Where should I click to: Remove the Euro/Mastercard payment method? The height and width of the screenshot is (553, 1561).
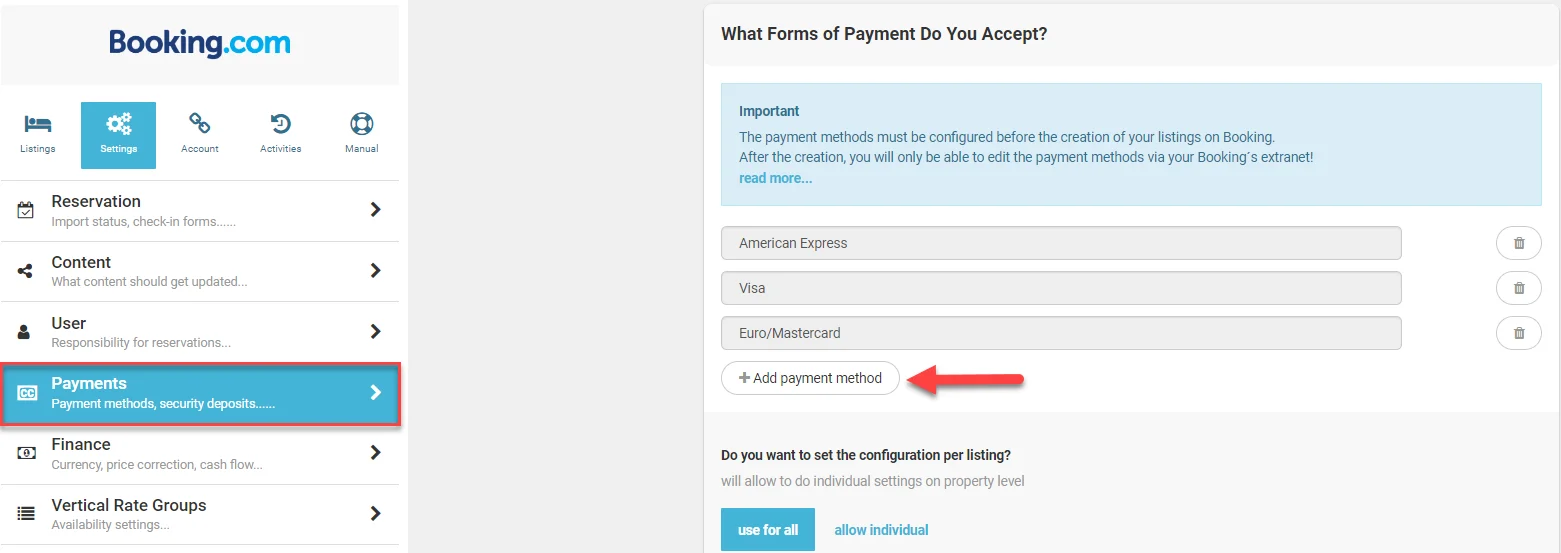[x=1518, y=333]
